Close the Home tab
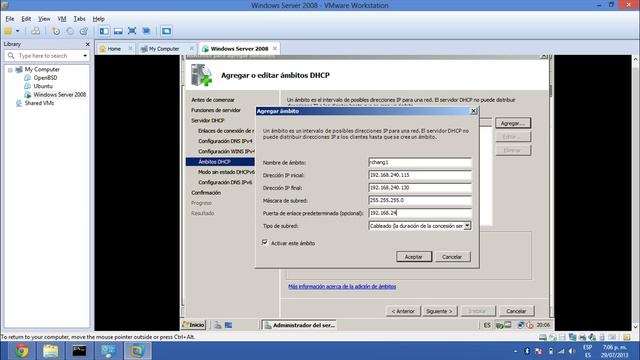Screen dimensions: 640x360 tap(130, 48)
